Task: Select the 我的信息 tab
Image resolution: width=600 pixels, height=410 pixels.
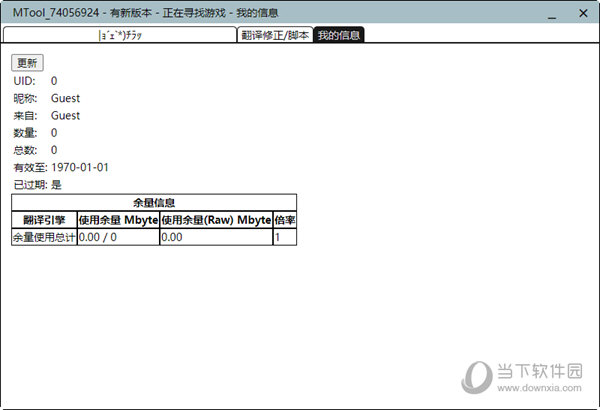Action: (x=339, y=35)
